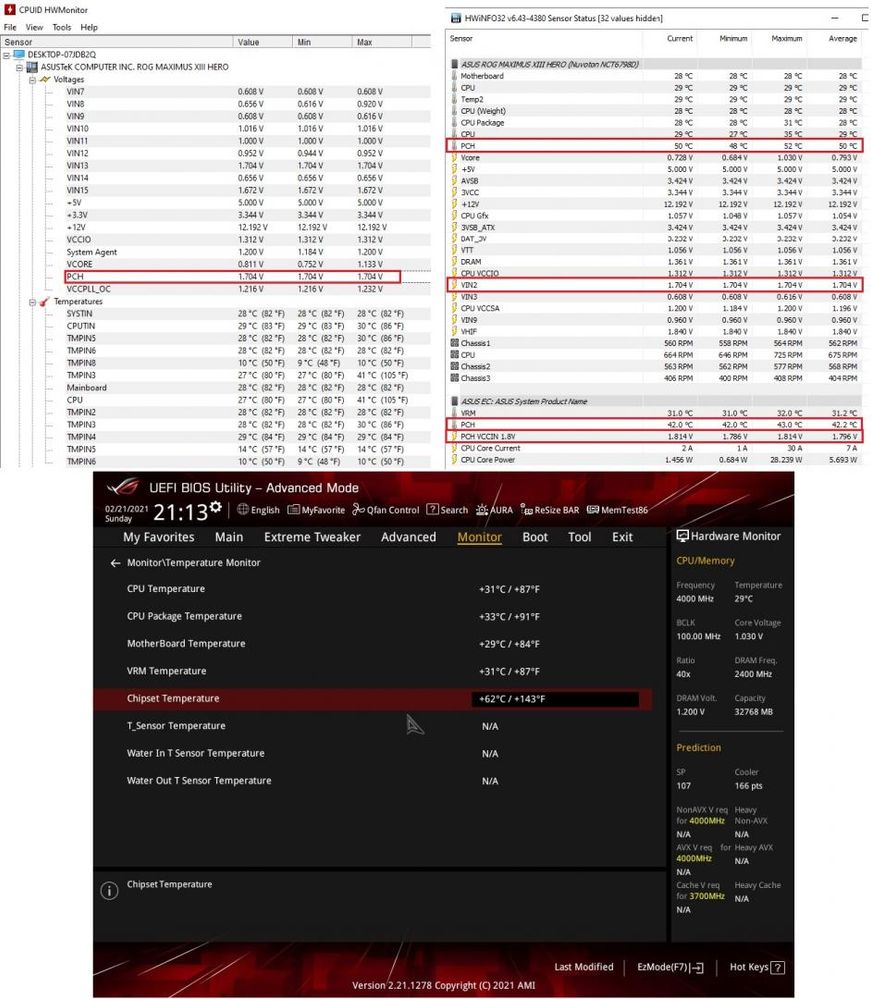Click the Last Modified button
871x999 pixels.
pyautogui.click(x=584, y=967)
